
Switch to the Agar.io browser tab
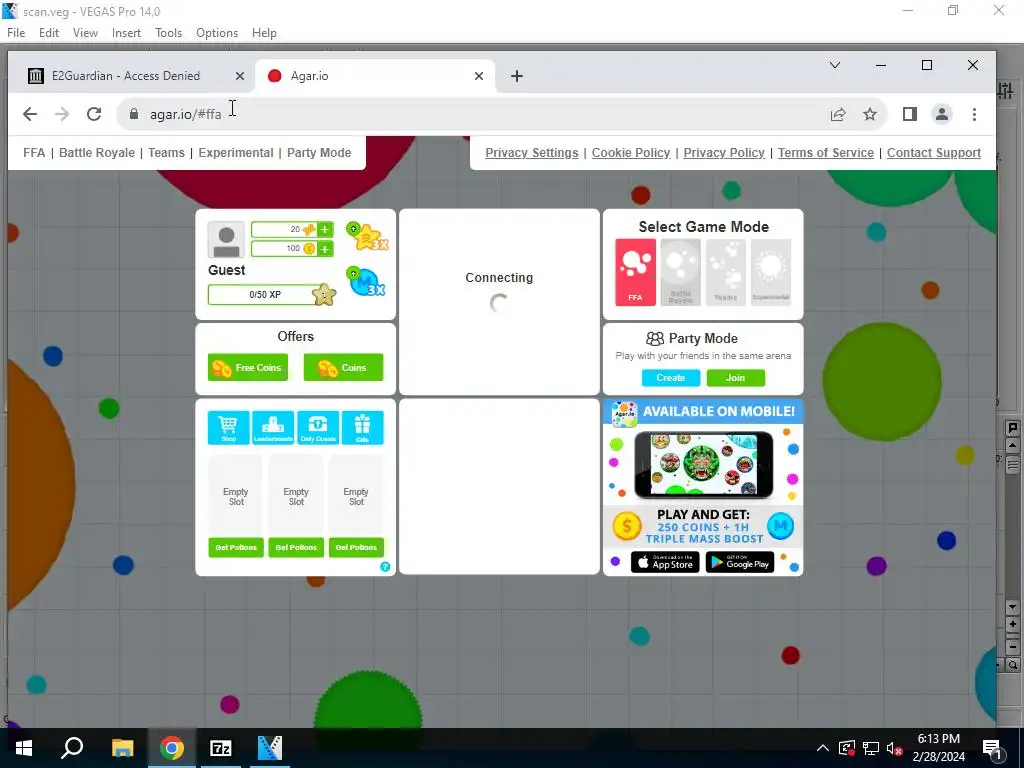click(374, 76)
